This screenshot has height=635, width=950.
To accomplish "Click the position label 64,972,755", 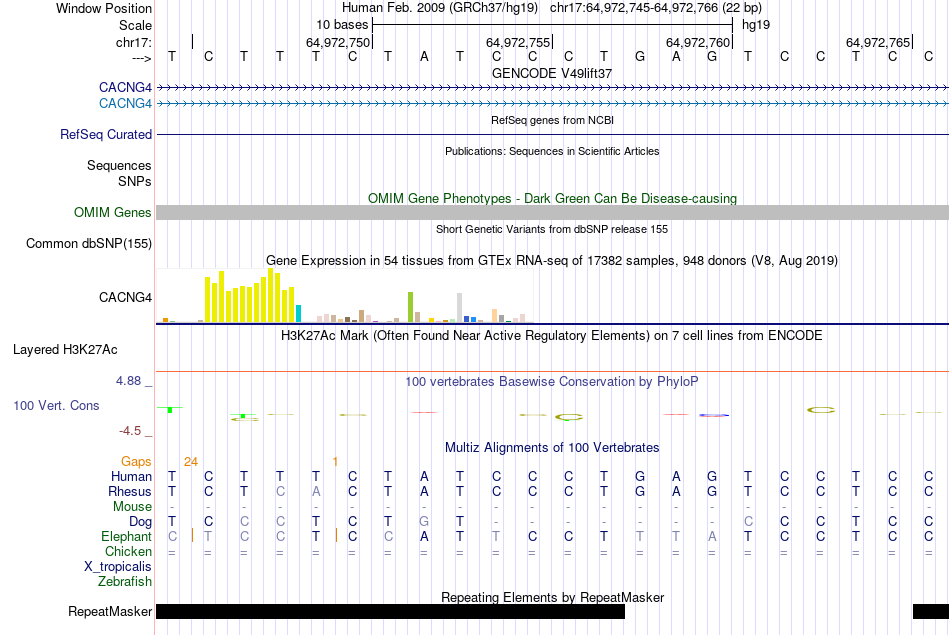I will tap(518, 42).
